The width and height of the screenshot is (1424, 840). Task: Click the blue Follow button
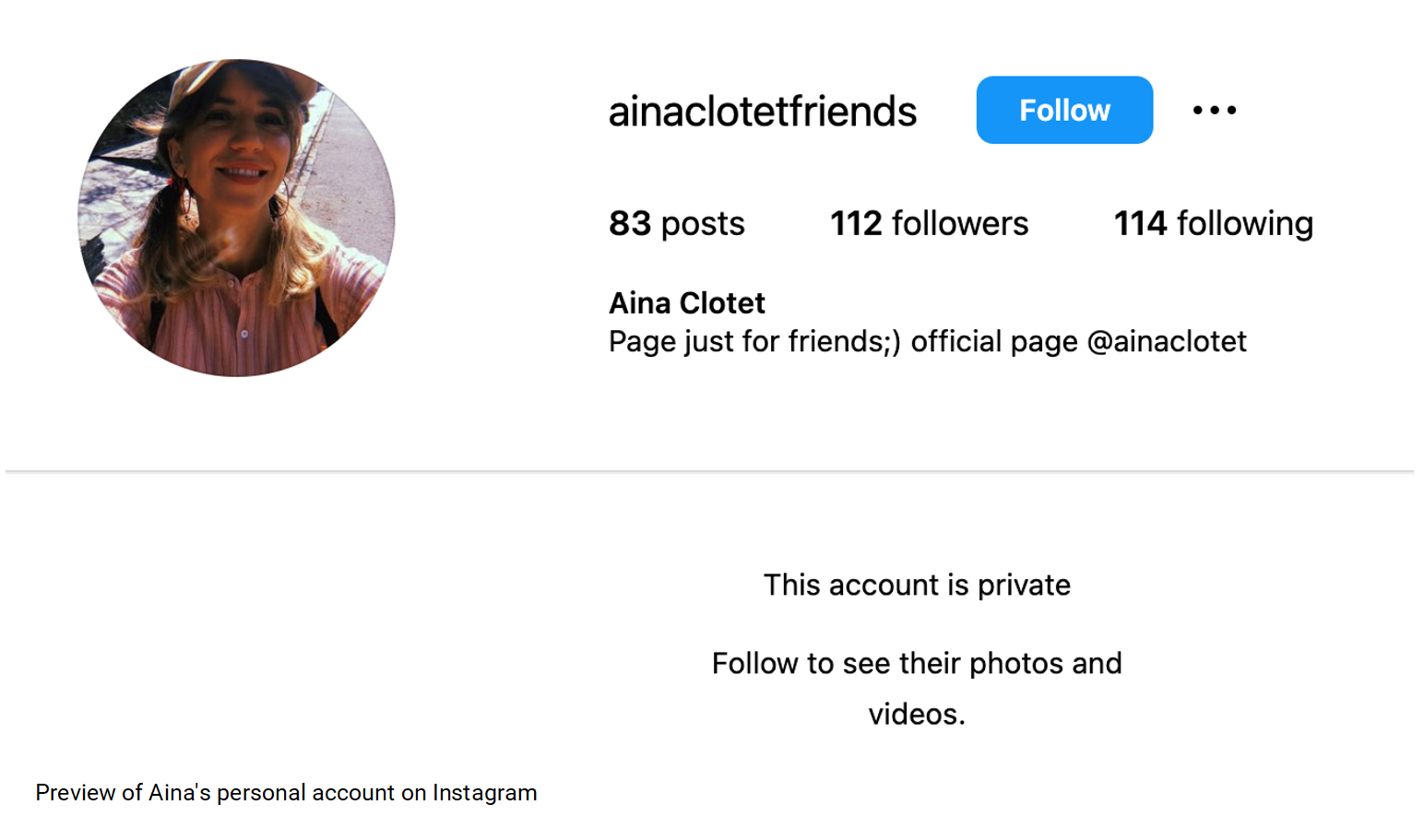(1064, 110)
